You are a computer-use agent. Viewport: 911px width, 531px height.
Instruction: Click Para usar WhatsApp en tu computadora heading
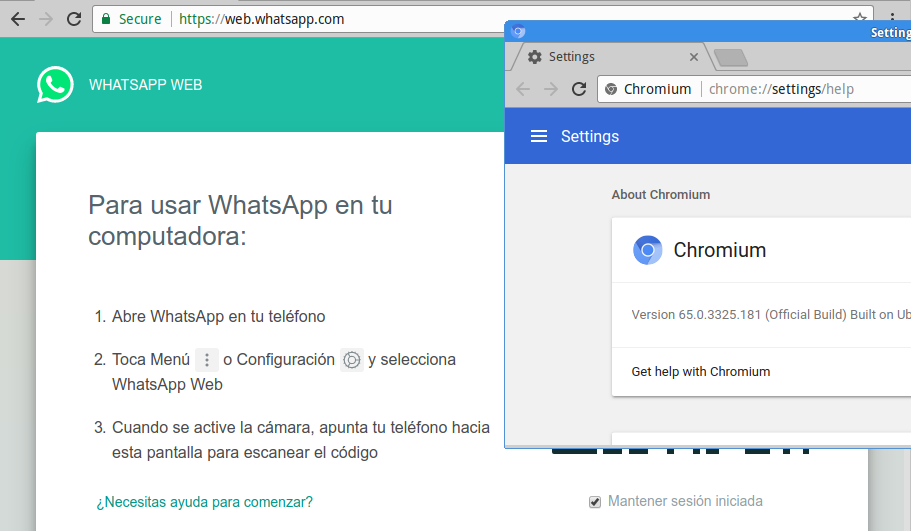tap(240, 221)
